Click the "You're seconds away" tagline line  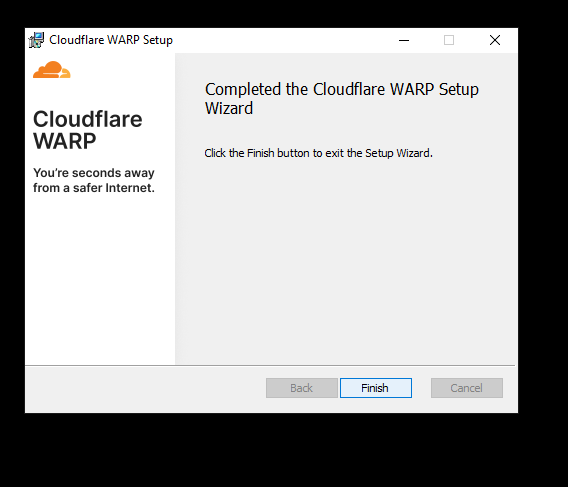94,173
